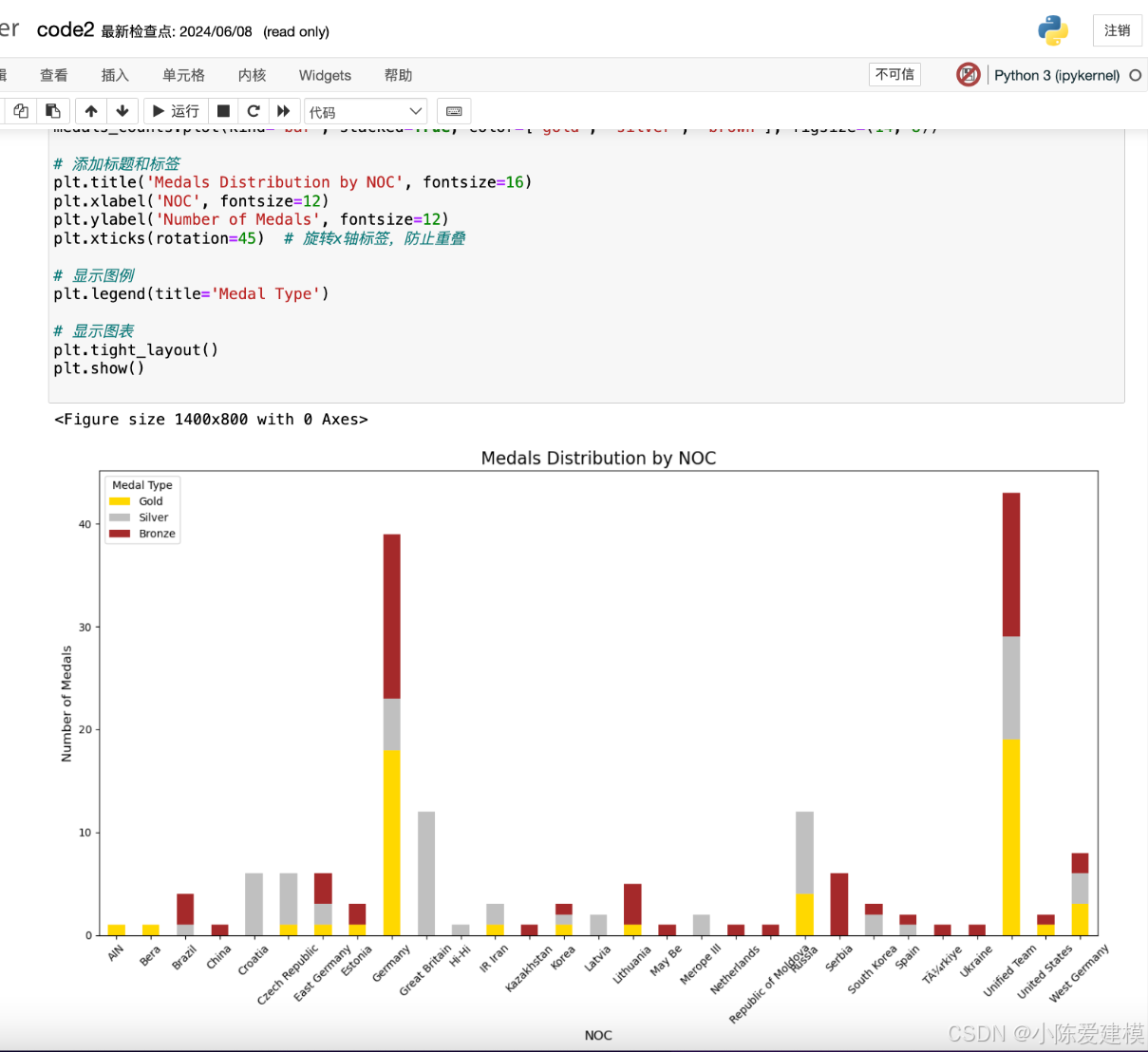The image size is (1148, 1052).
Task: Click the notebook title code2
Action: coord(66,29)
